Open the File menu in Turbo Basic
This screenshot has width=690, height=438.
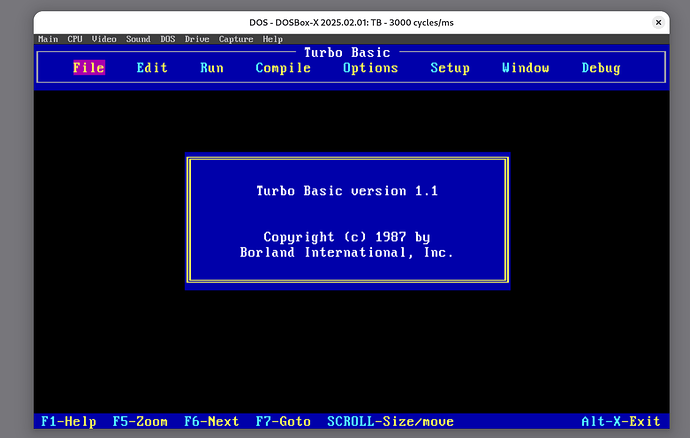pyautogui.click(x=89, y=68)
